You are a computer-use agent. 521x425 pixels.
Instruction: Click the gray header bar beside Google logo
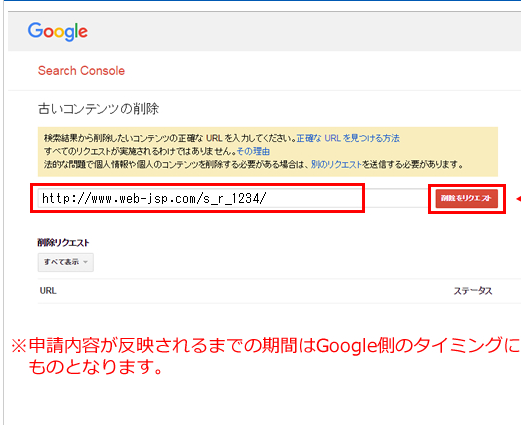300,32
